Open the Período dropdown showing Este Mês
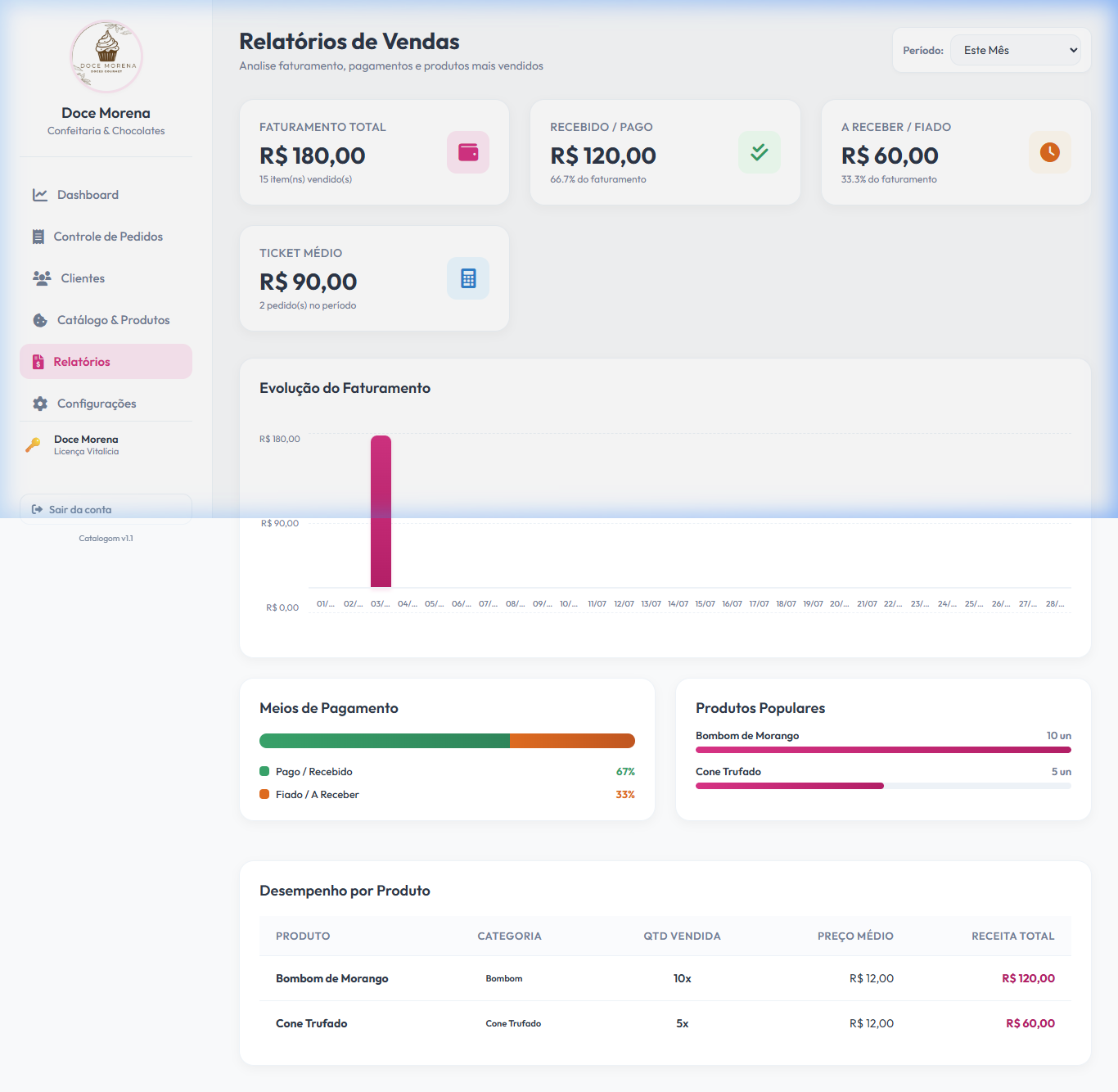 1016,50
